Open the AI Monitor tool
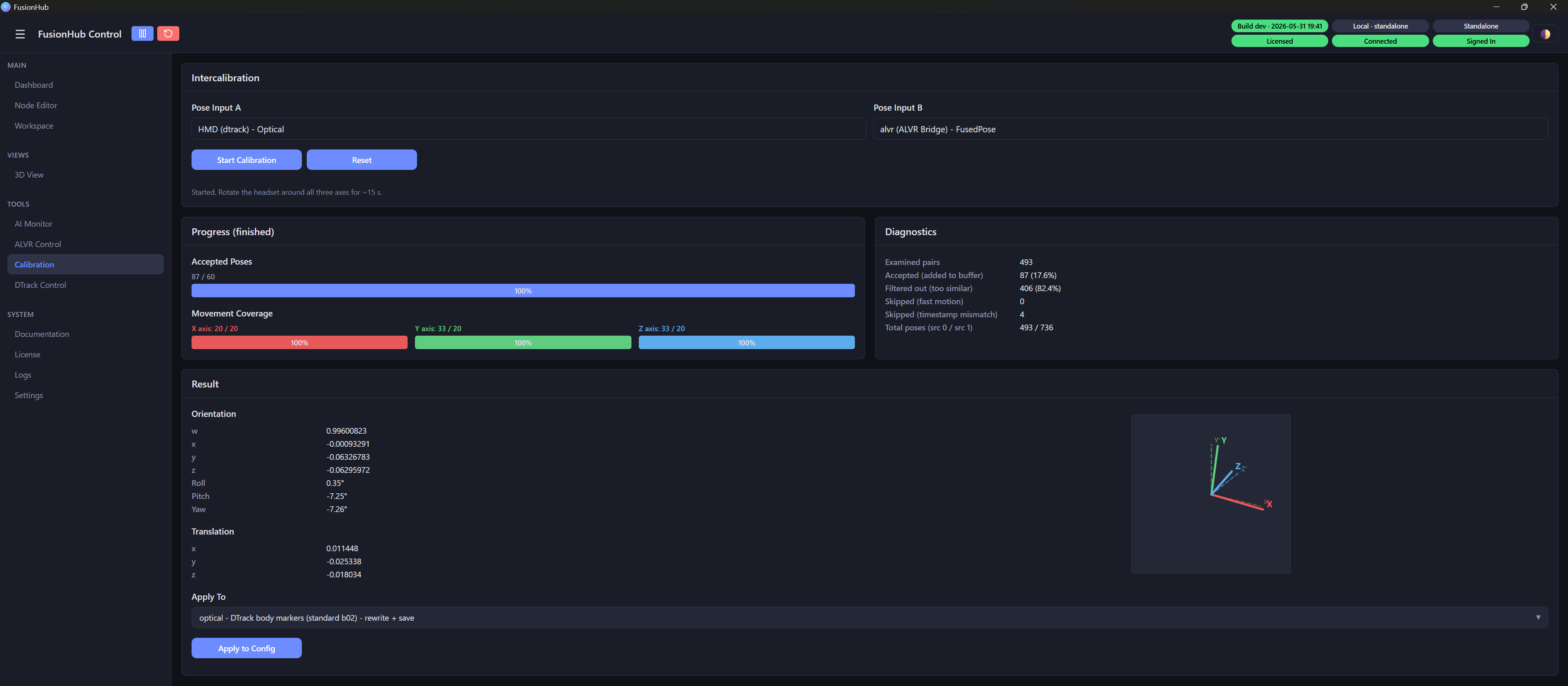The width and height of the screenshot is (1568, 686). [x=85, y=224]
